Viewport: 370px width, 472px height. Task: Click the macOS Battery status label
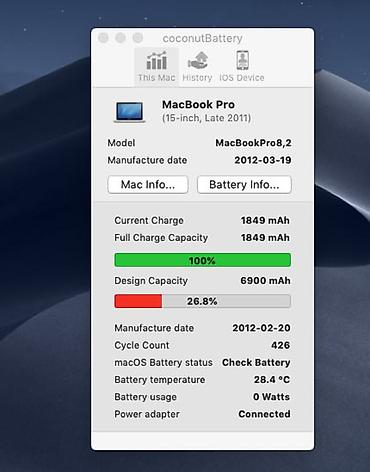(x=163, y=363)
